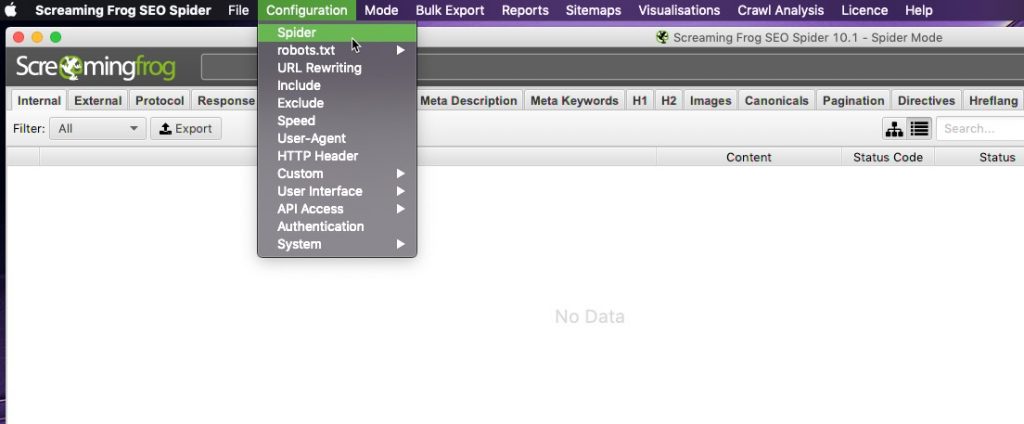Open the Apple menu
1024x424 pixels.
click(x=14, y=11)
